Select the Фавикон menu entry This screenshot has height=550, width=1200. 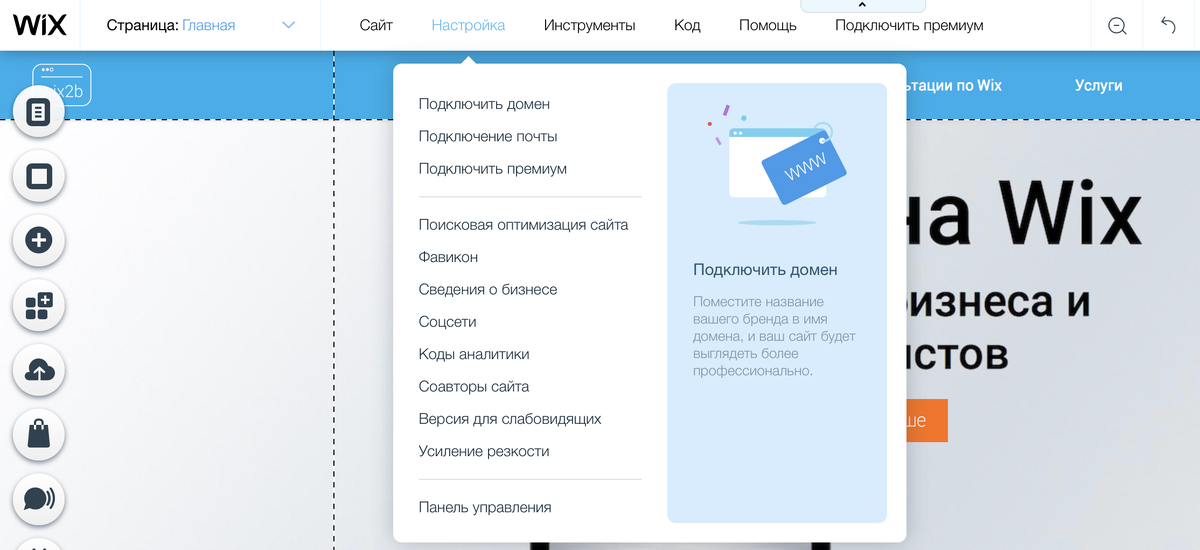[448, 257]
